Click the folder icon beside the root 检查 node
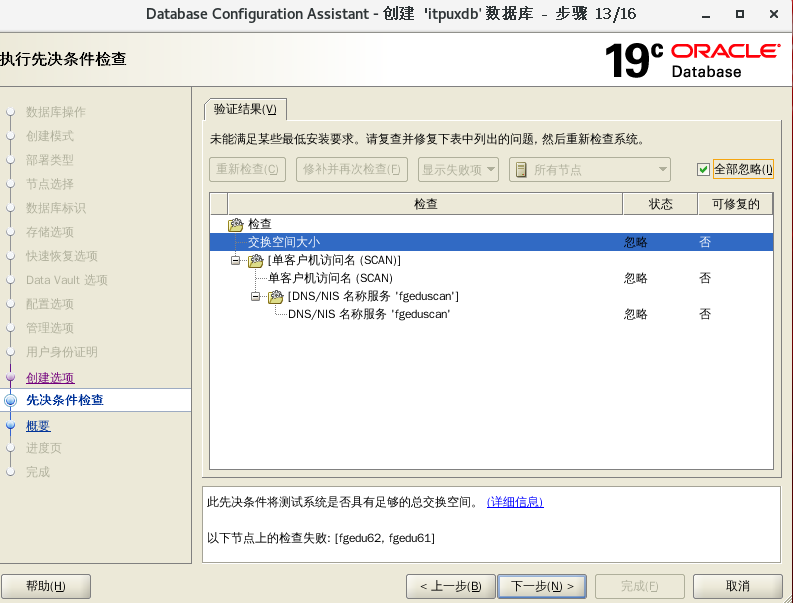Screen dimensions: 793x603 (x=236, y=224)
